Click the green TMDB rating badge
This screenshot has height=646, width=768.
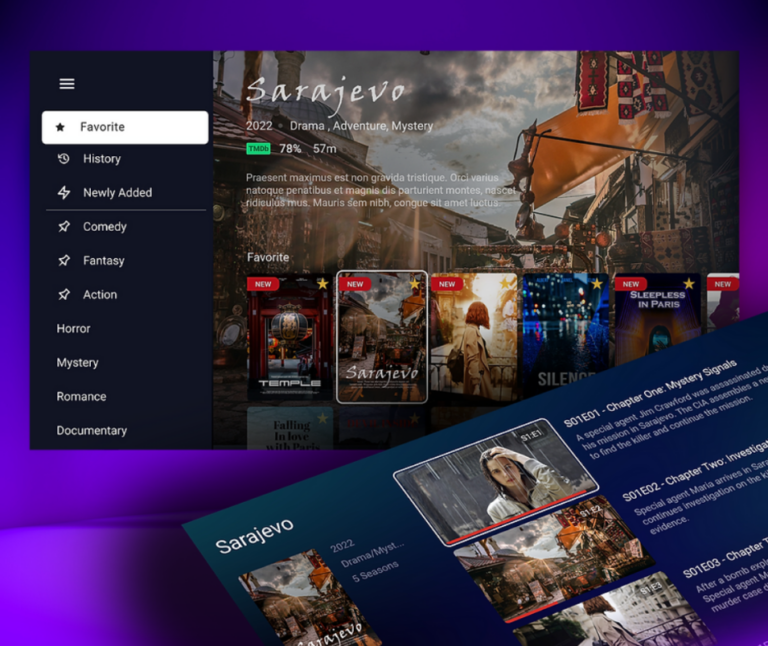coord(258,149)
